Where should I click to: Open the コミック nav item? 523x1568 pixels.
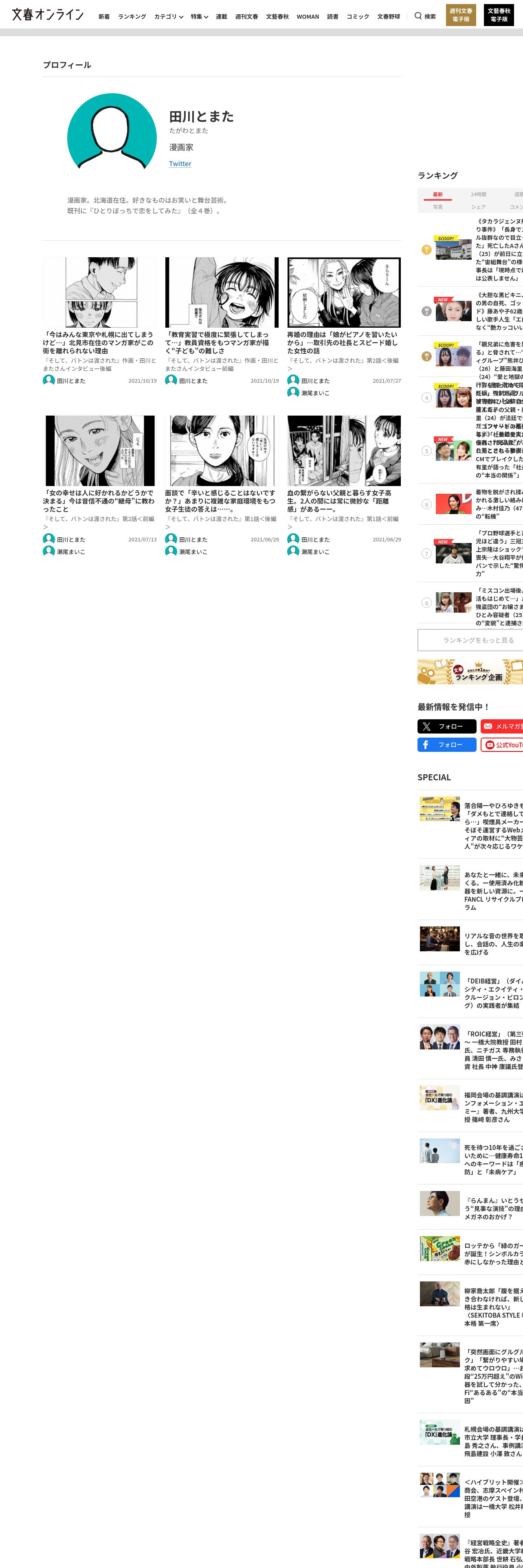click(x=357, y=16)
